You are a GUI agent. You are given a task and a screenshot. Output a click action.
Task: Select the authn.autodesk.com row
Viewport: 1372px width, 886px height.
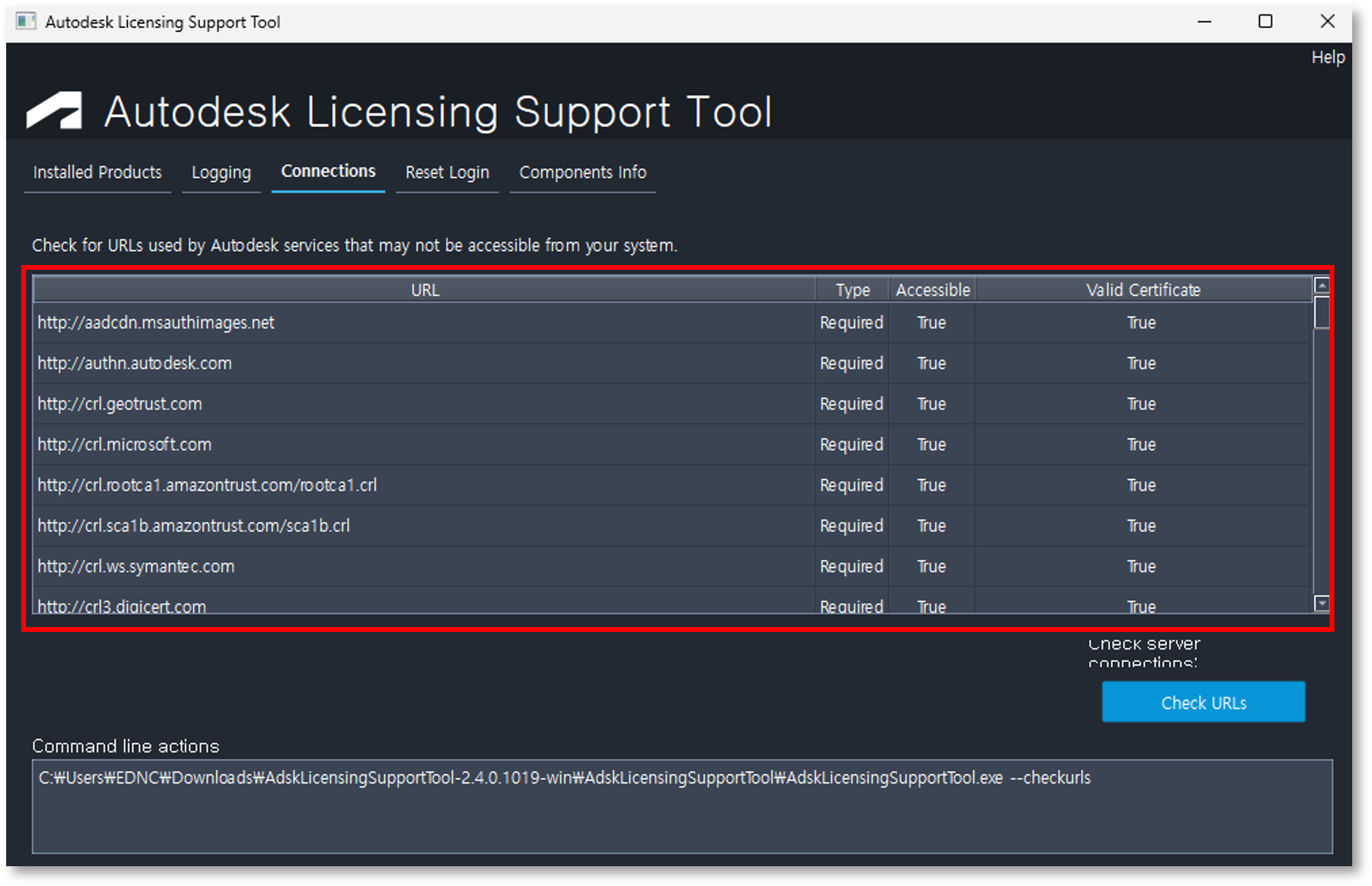point(672,363)
